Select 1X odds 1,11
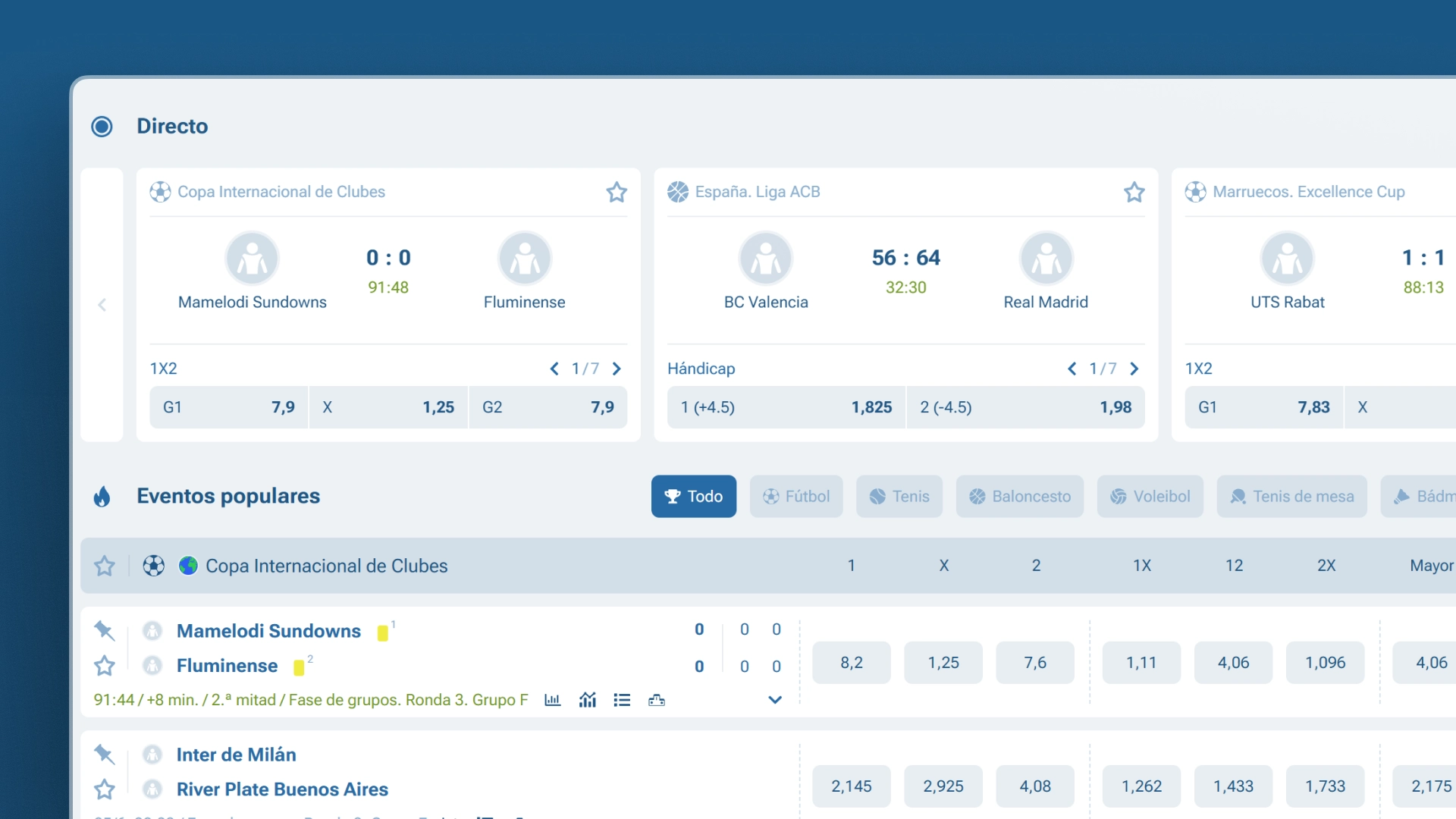 pyautogui.click(x=1141, y=663)
